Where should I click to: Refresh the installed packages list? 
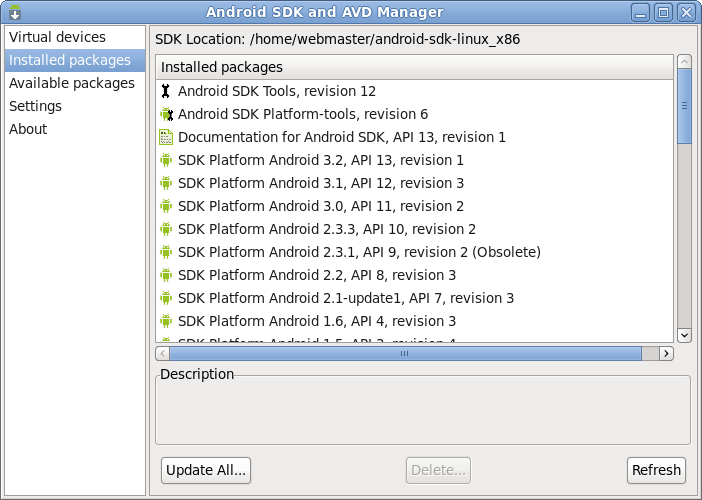tap(656, 470)
